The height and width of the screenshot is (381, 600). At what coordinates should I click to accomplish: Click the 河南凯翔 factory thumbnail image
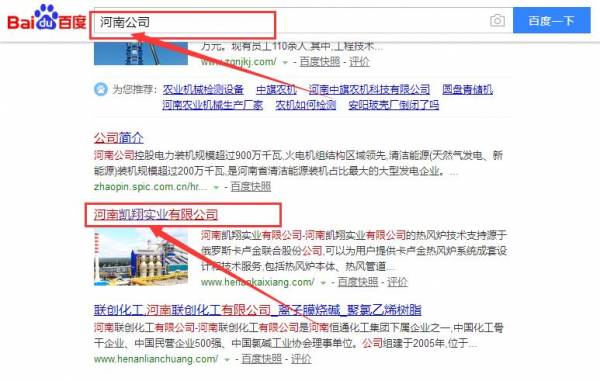point(141,257)
